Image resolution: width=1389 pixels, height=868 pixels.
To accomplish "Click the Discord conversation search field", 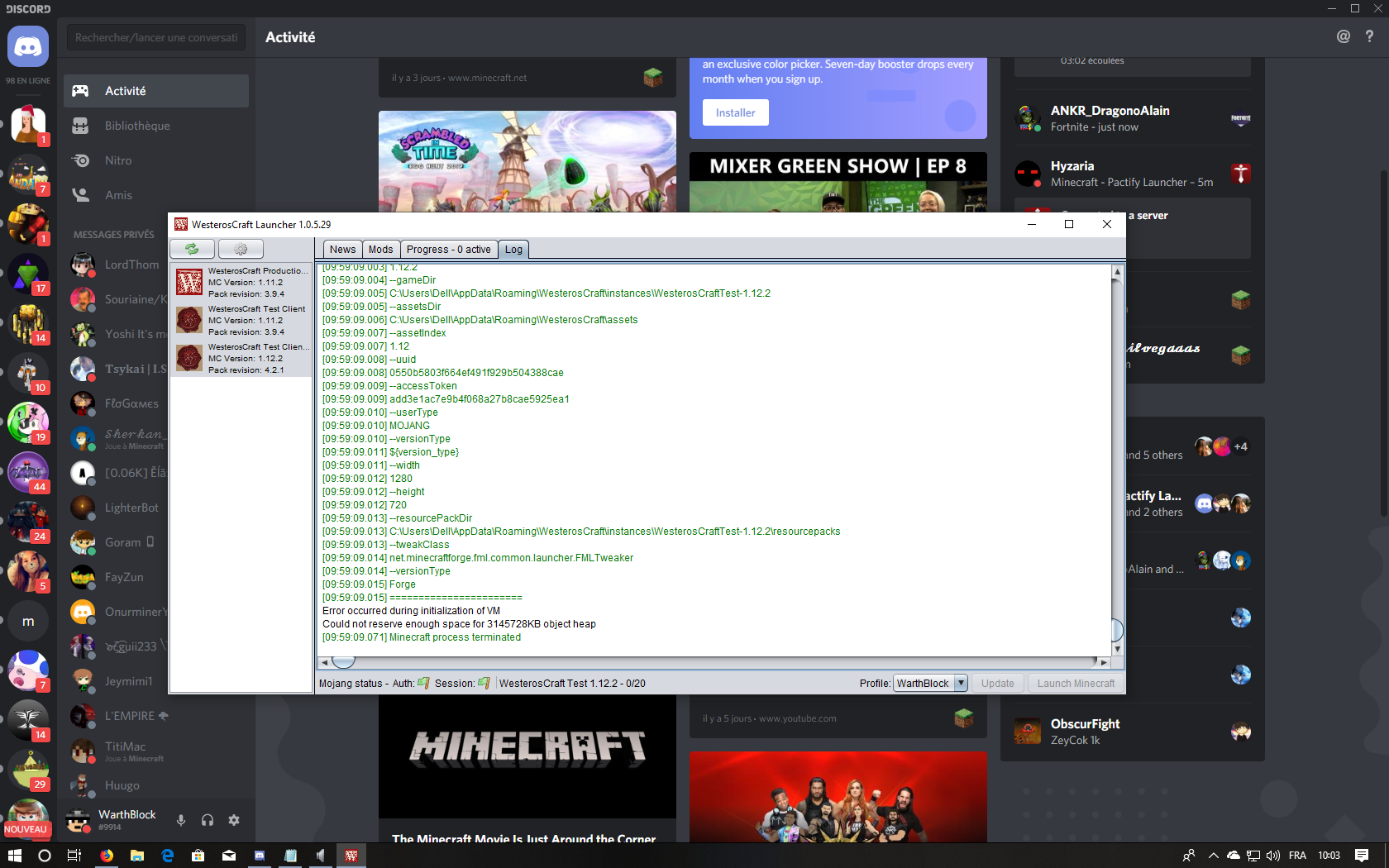I will (156, 37).
